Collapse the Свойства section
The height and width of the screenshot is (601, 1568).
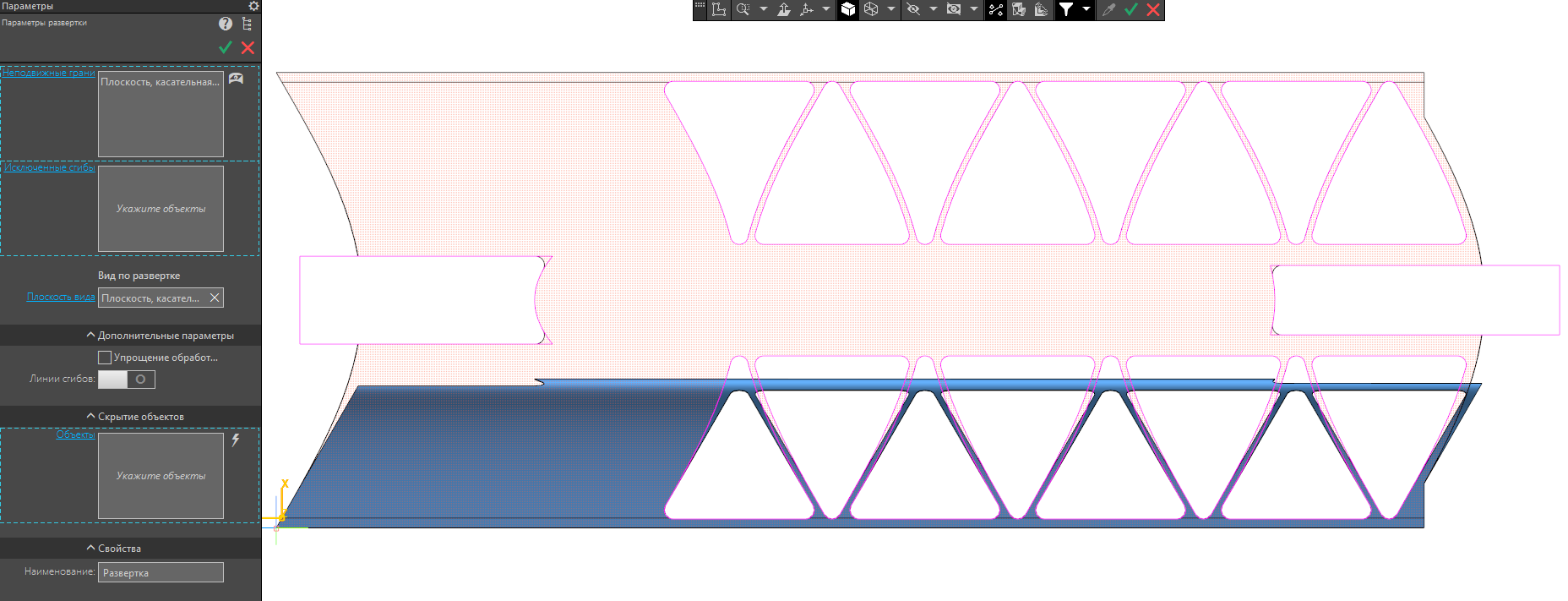pyautogui.click(x=91, y=549)
